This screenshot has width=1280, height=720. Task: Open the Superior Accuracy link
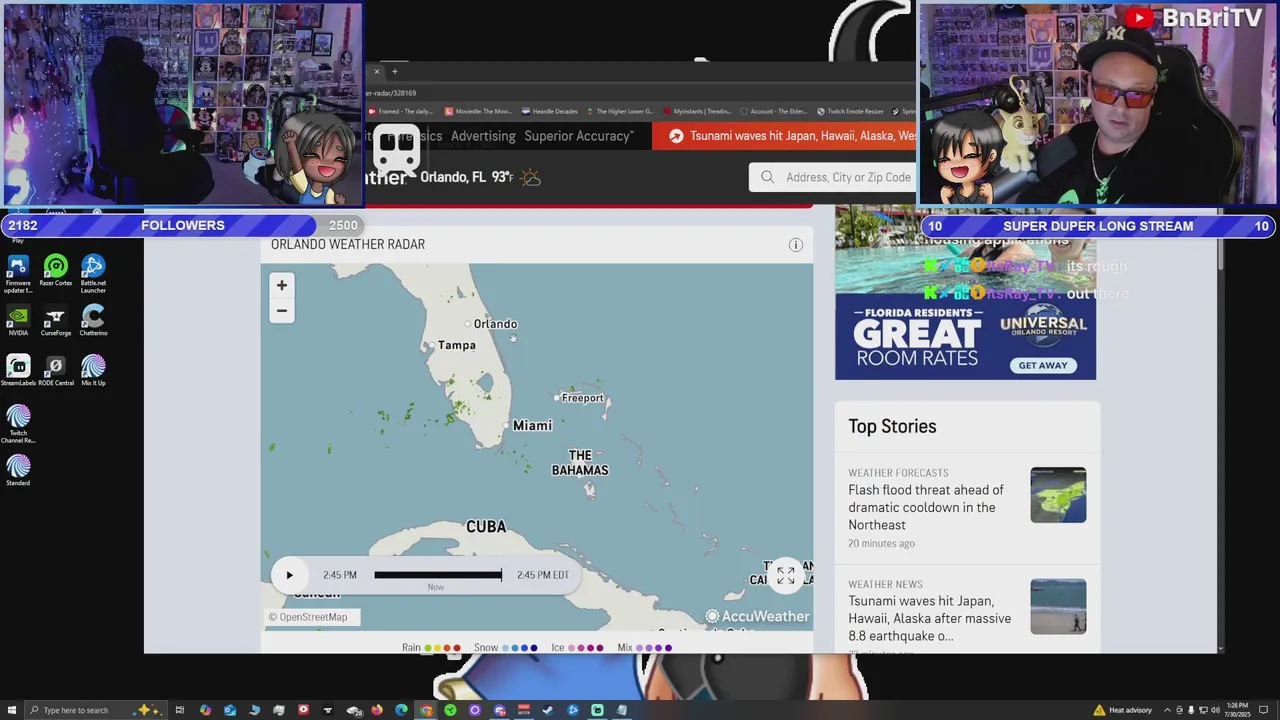click(x=578, y=136)
